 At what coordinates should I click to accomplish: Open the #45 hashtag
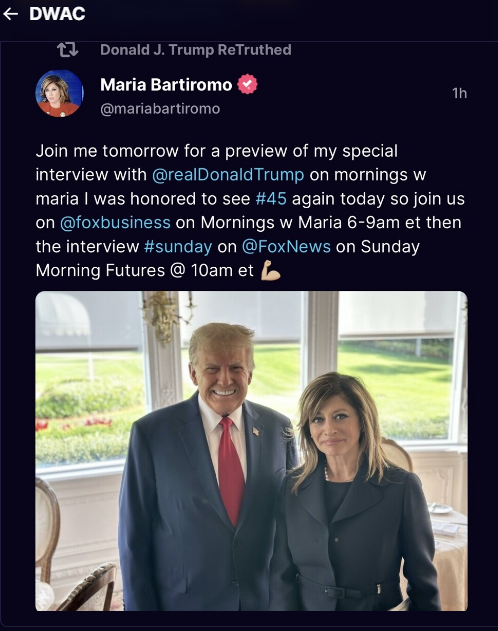click(271, 199)
